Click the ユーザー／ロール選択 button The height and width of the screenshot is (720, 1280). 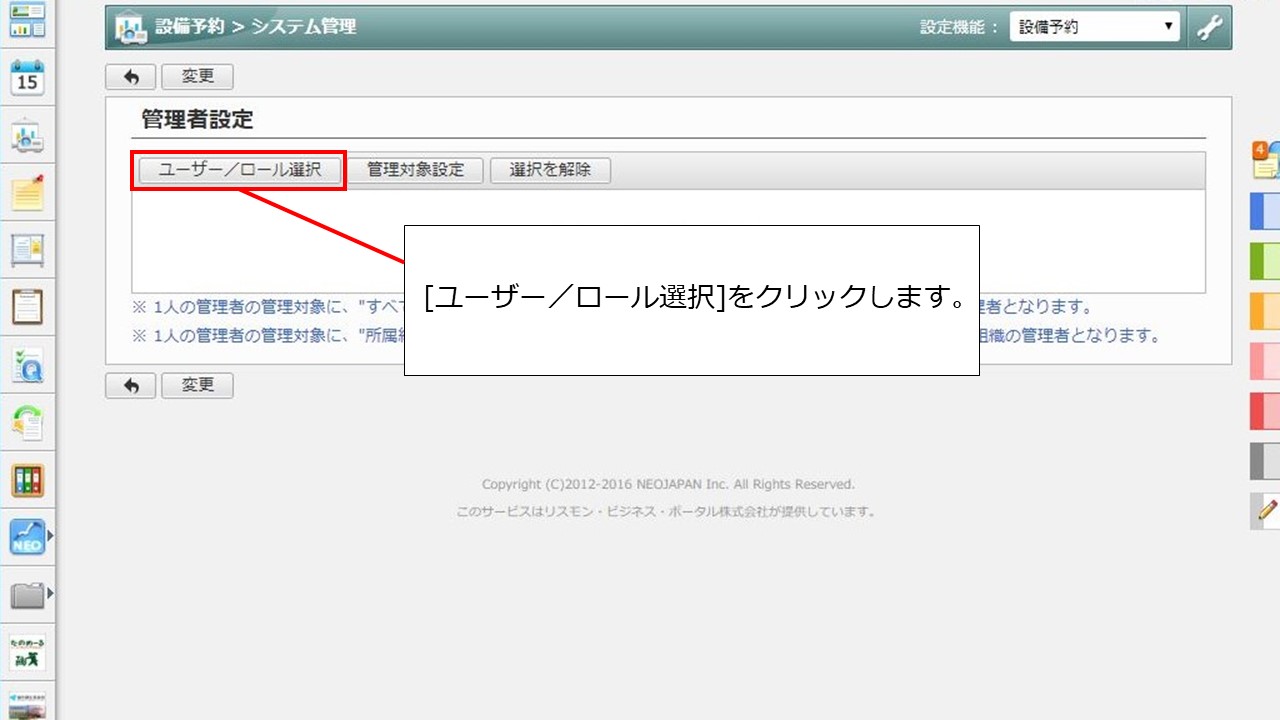point(240,170)
